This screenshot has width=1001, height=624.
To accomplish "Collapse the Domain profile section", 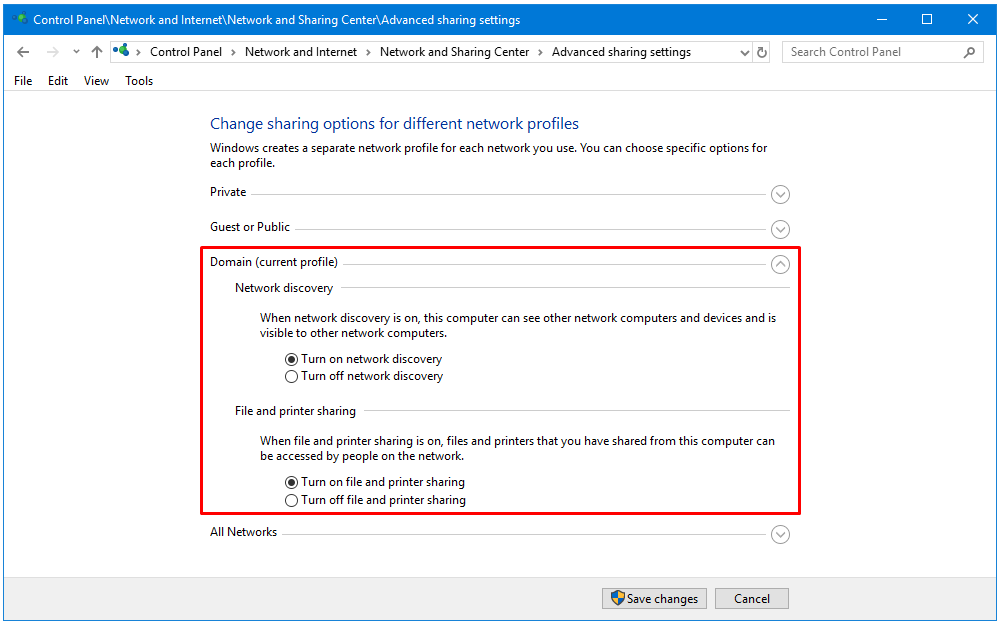I will click(781, 264).
